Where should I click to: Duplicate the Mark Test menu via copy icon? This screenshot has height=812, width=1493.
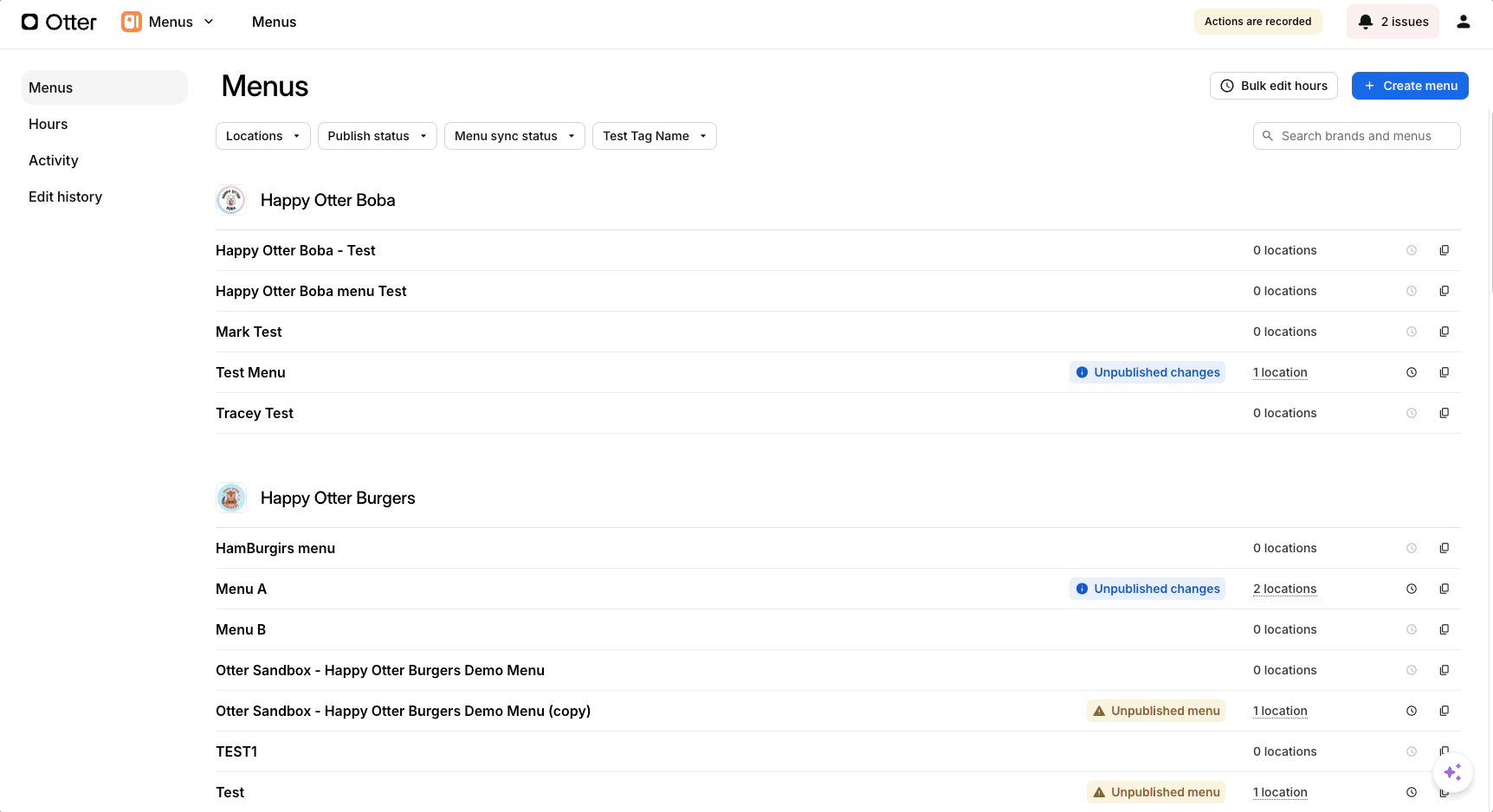pyautogui.click(x=1445, y=332)
